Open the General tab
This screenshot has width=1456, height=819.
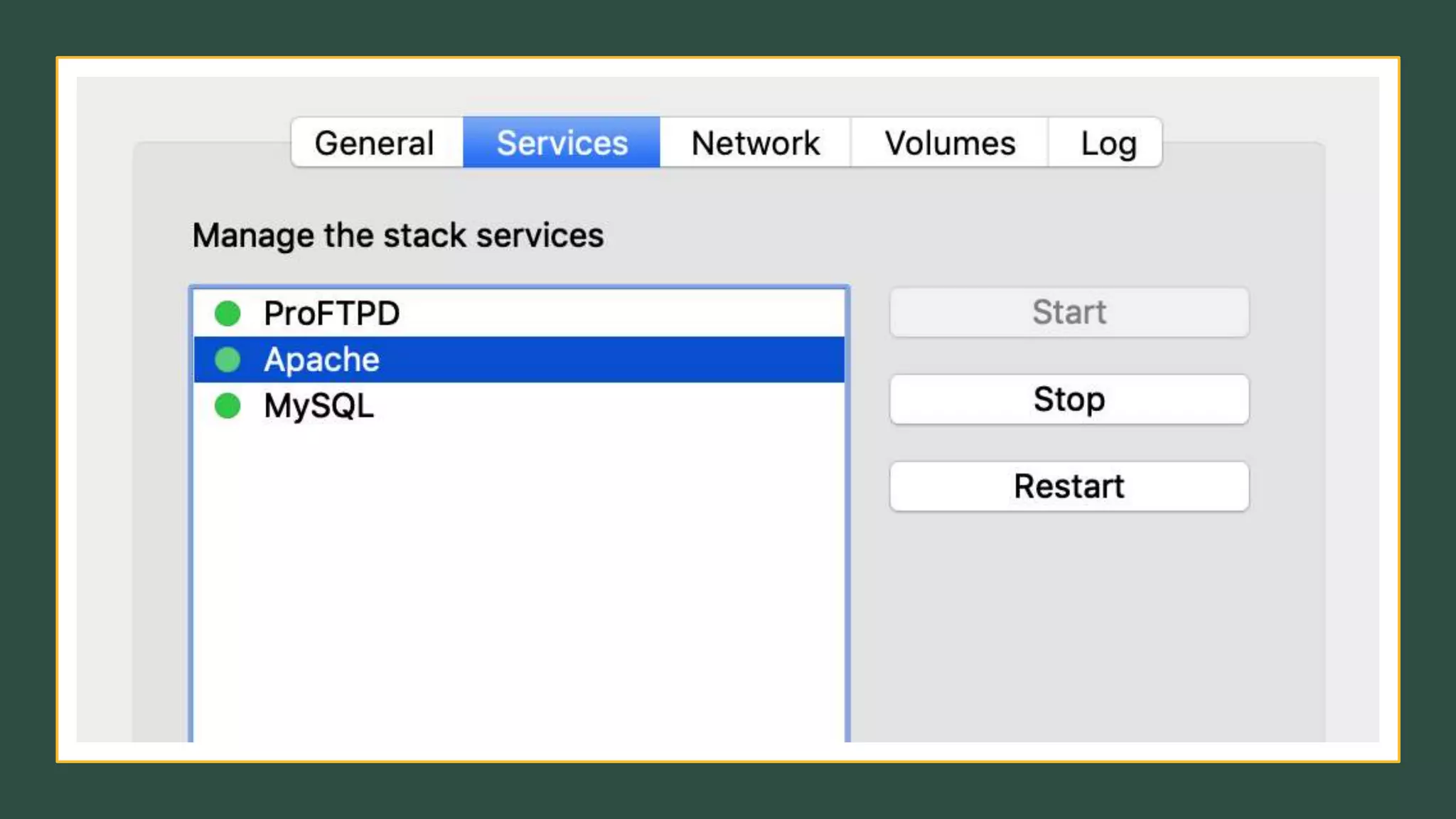375,143
